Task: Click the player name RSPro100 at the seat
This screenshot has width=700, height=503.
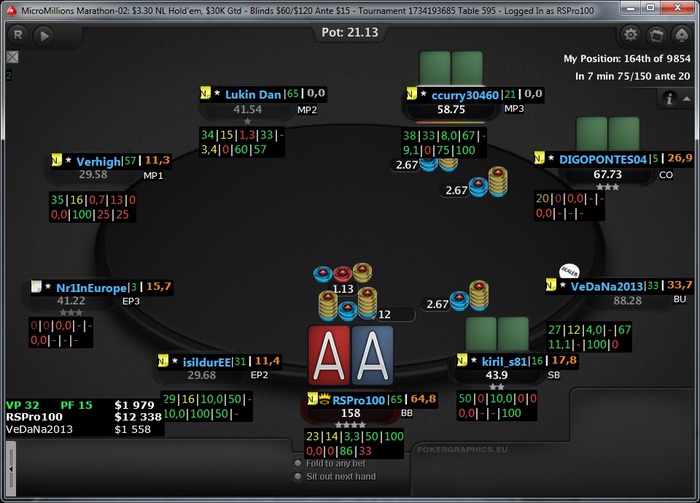Action: [x=358, y=400]
